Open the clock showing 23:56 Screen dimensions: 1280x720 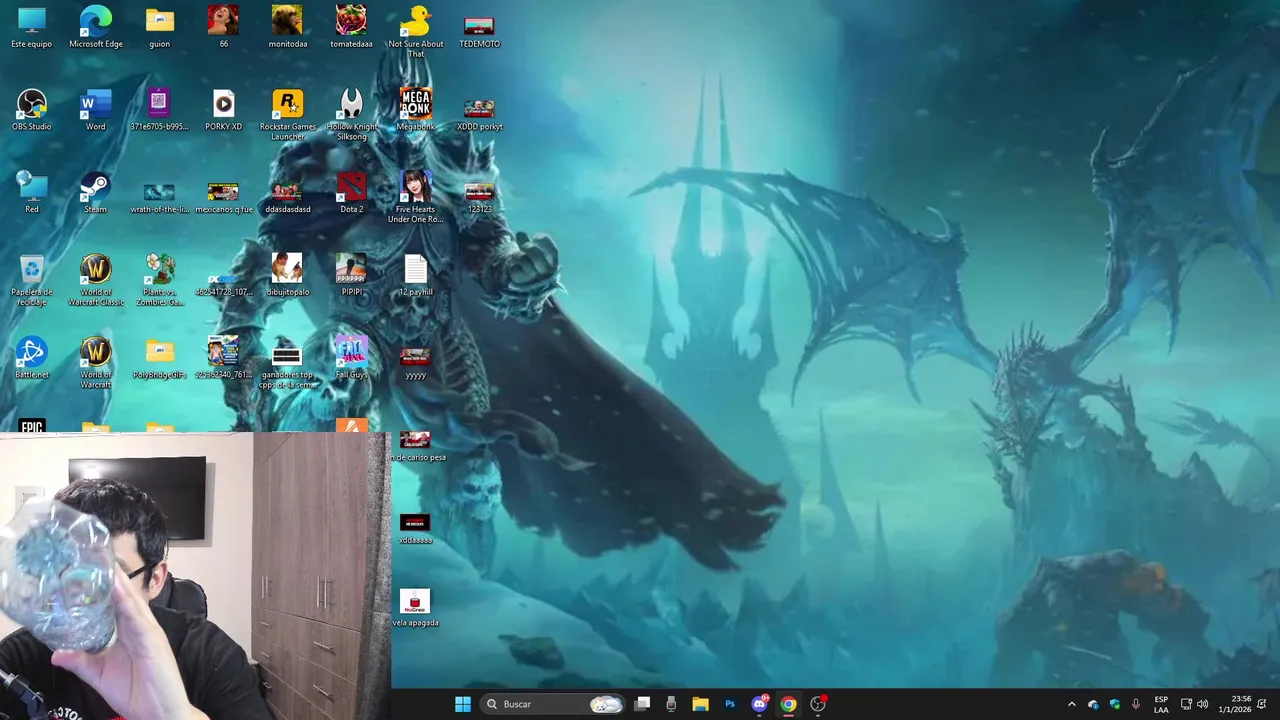1234,704
